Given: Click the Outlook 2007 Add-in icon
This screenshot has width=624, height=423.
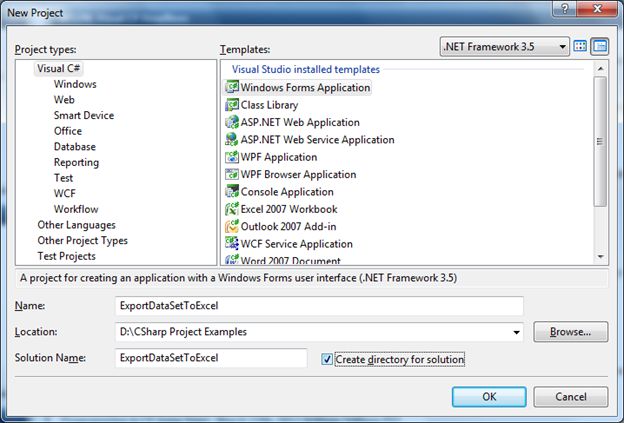Looking at the screenshot, I should (232, 226).
